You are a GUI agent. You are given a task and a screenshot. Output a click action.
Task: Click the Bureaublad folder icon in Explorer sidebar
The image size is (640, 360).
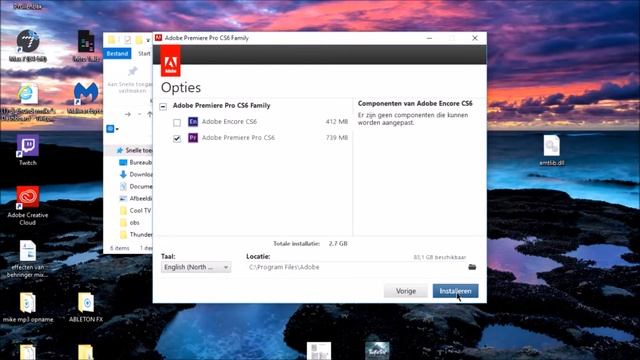tap(123, 162)
